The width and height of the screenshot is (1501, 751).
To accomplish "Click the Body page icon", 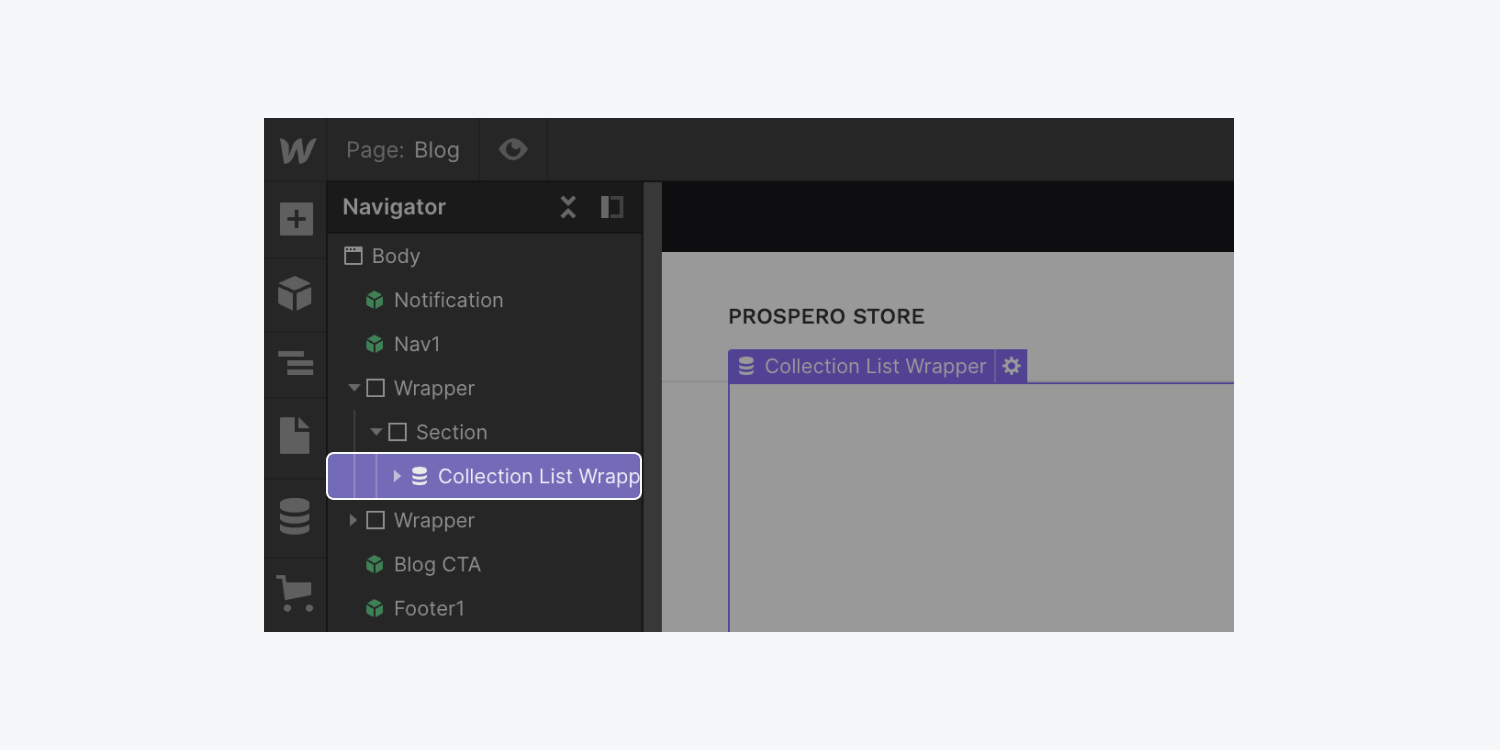I will [353, 256].
